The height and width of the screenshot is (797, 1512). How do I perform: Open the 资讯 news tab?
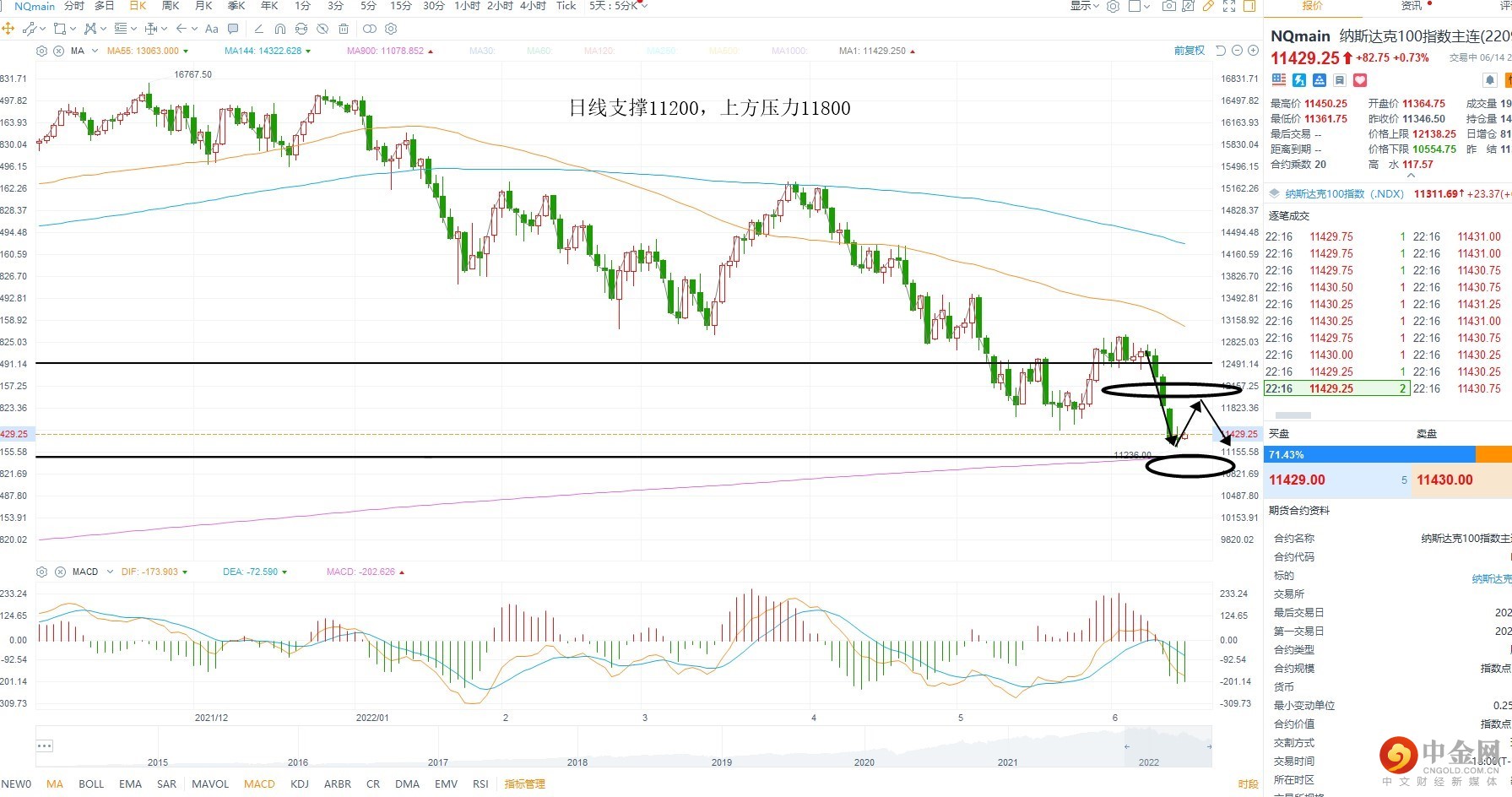(1412, 6)
